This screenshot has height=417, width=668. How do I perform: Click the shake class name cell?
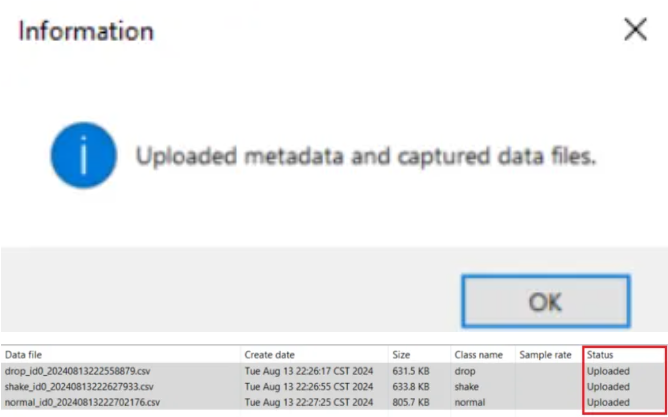(466, 387)
